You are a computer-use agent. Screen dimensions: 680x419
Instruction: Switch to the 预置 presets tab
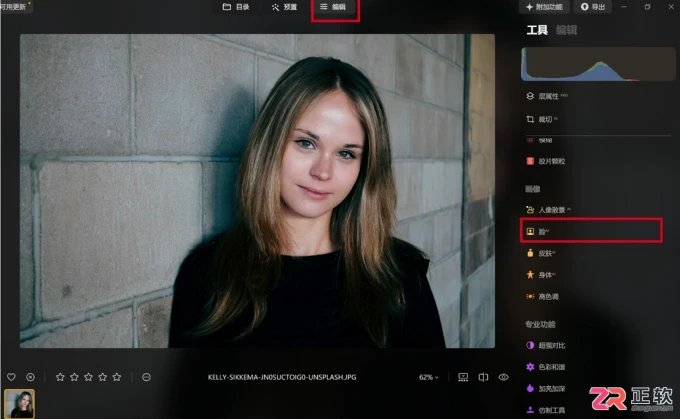pos(284,7)
